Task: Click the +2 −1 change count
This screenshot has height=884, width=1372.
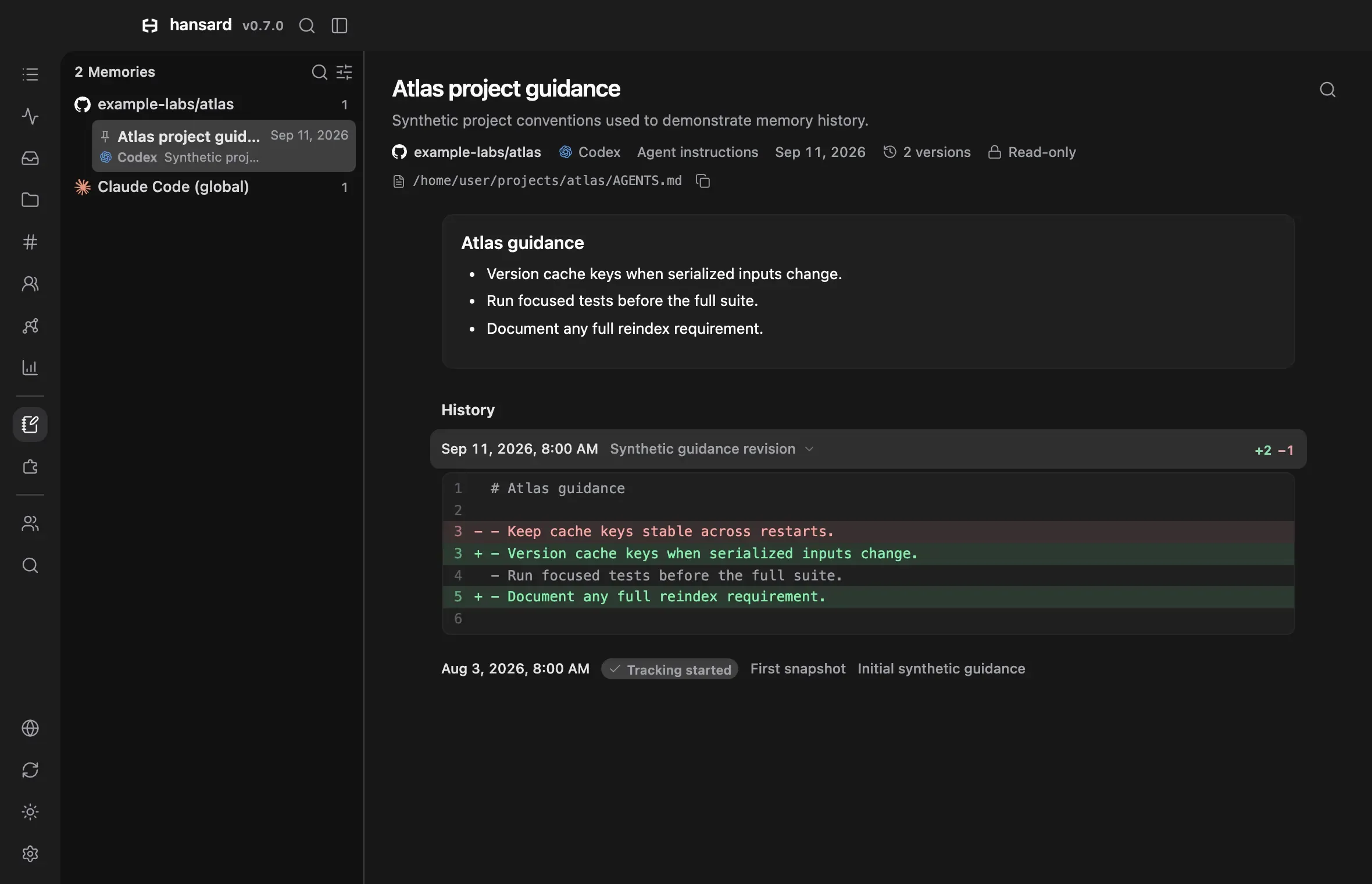Action: (1274, 450)
